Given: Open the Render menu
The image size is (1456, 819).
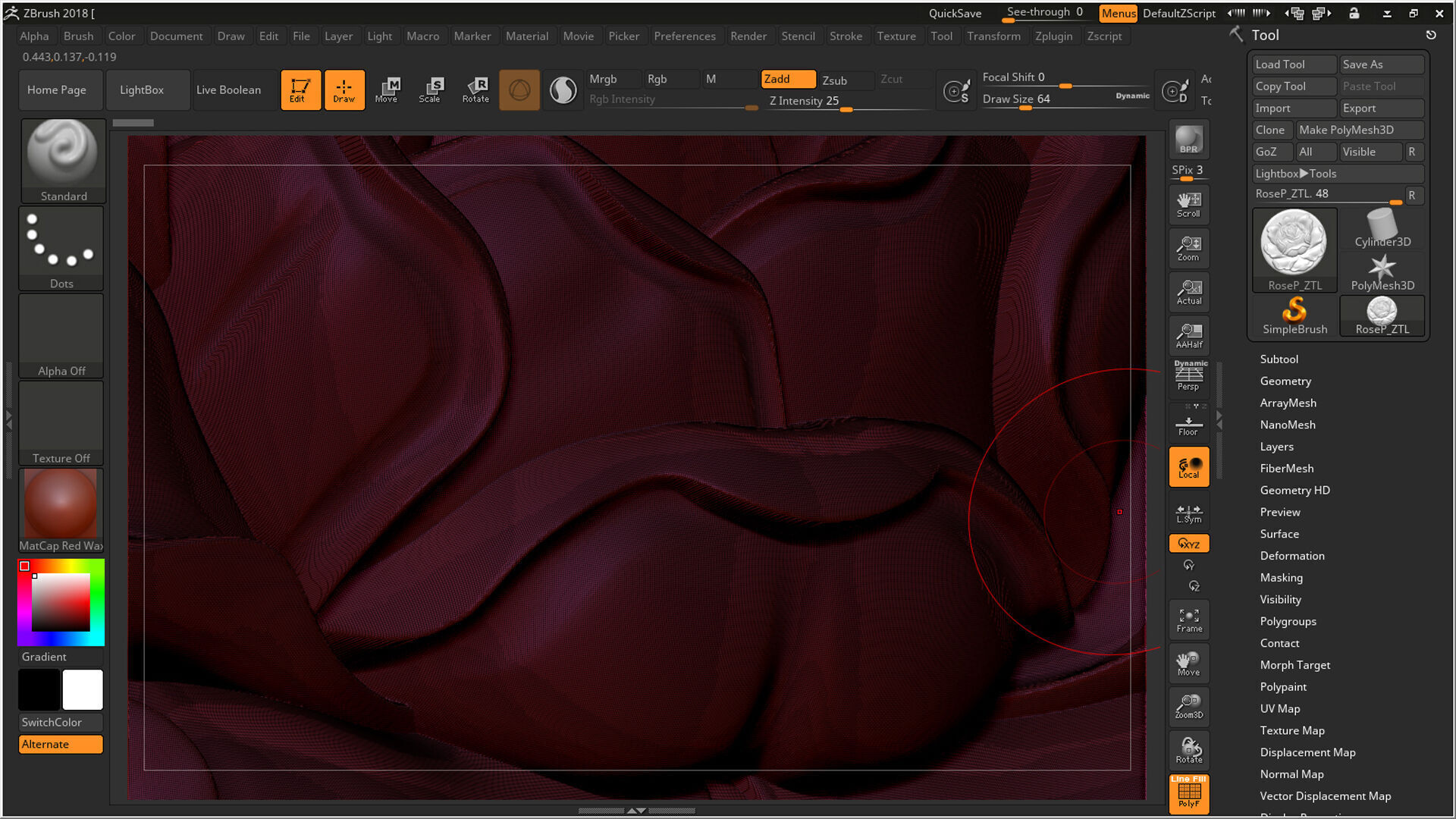Looking at the screenshot, I should 748,36.
